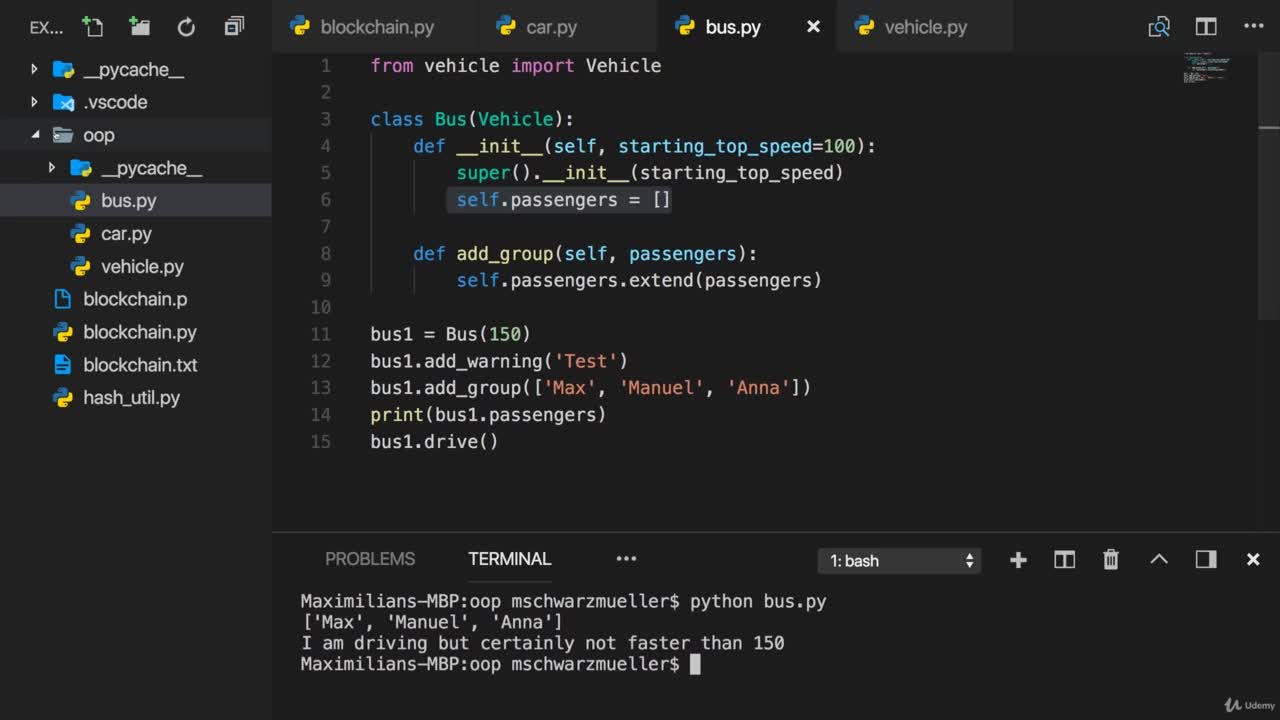Screen dimensions: 1280x720
Task: Move the panel to the right side
Action: pos(1206,560)
